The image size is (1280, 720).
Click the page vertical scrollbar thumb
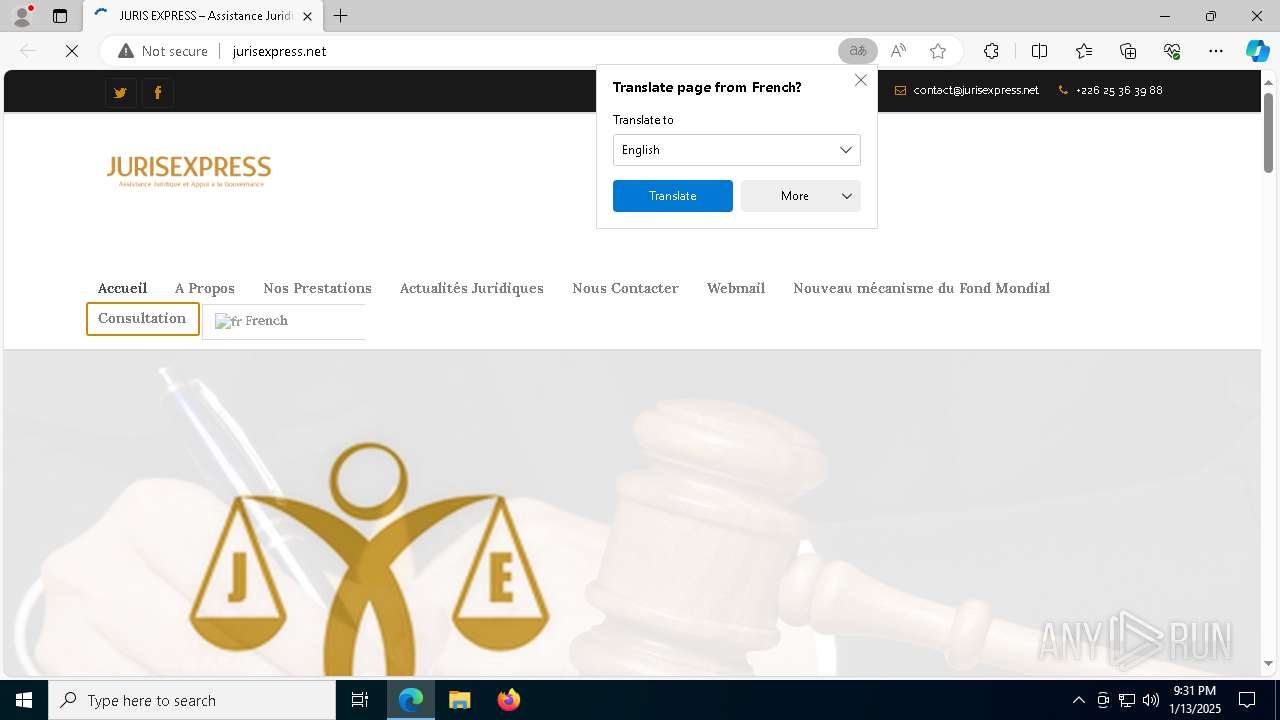(1269, 132)
